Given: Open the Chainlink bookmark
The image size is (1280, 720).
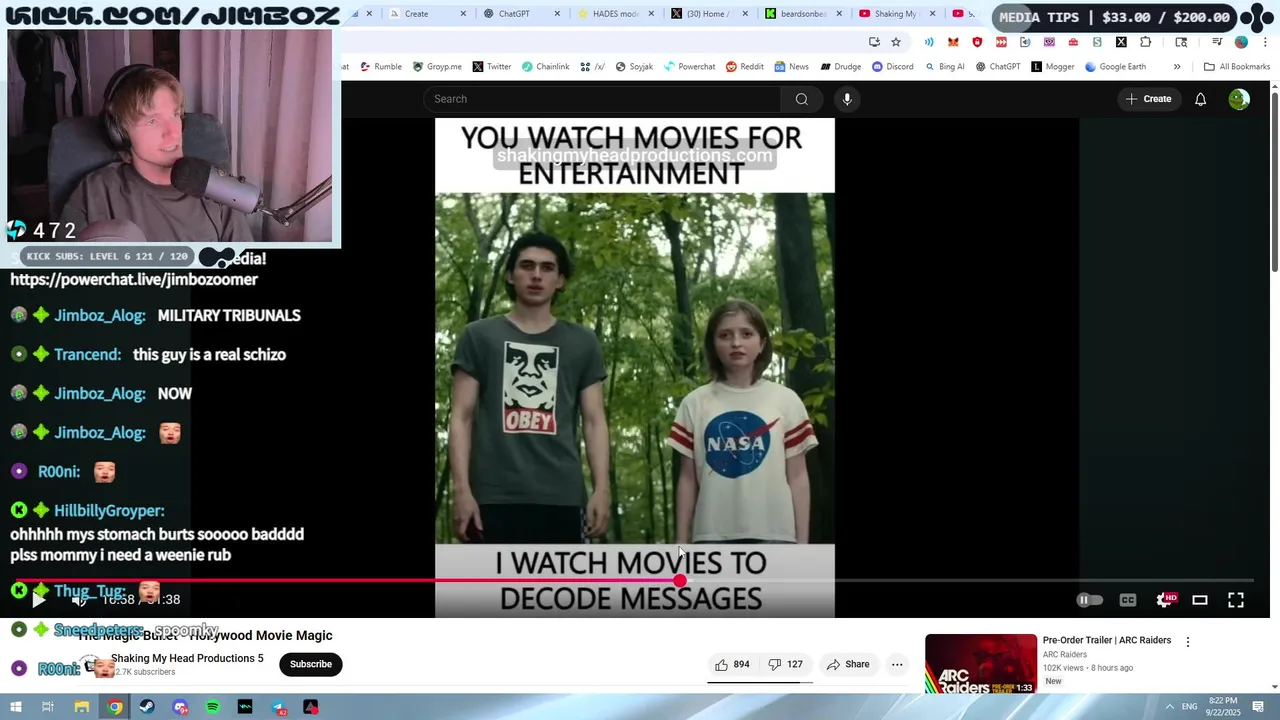Looking at the screenshot, I should click(x=545, y=67).
